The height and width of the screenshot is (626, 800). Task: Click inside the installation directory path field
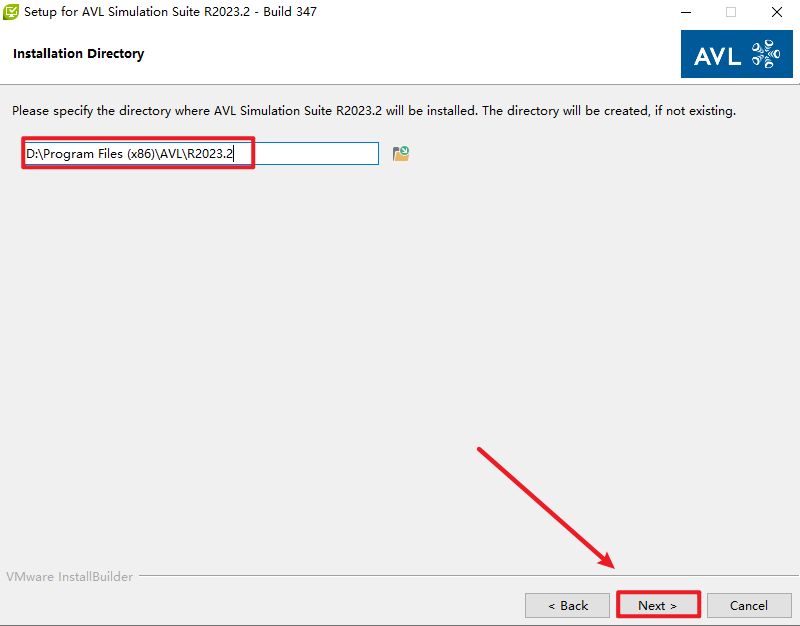[200, 153]
